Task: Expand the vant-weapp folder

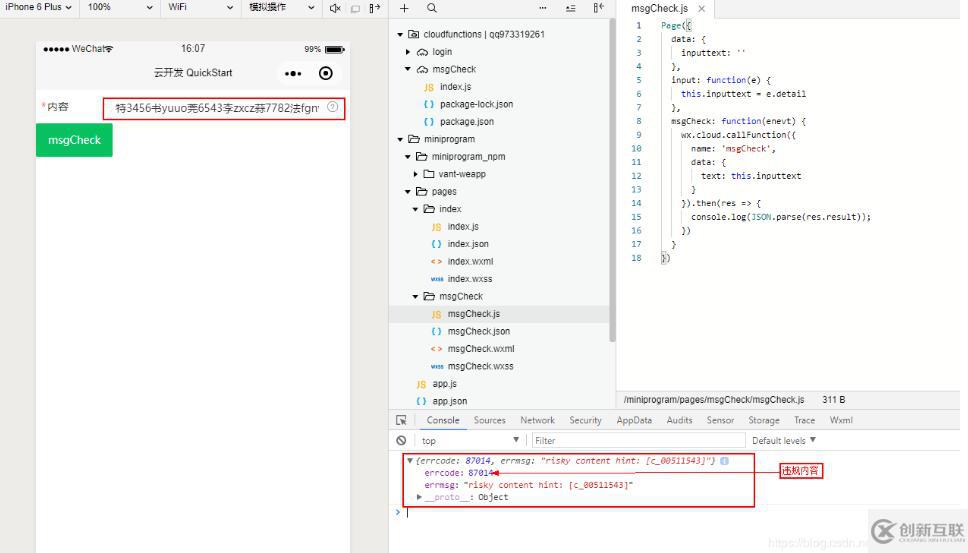Action: pyautogui.click(x=415, y=174)
